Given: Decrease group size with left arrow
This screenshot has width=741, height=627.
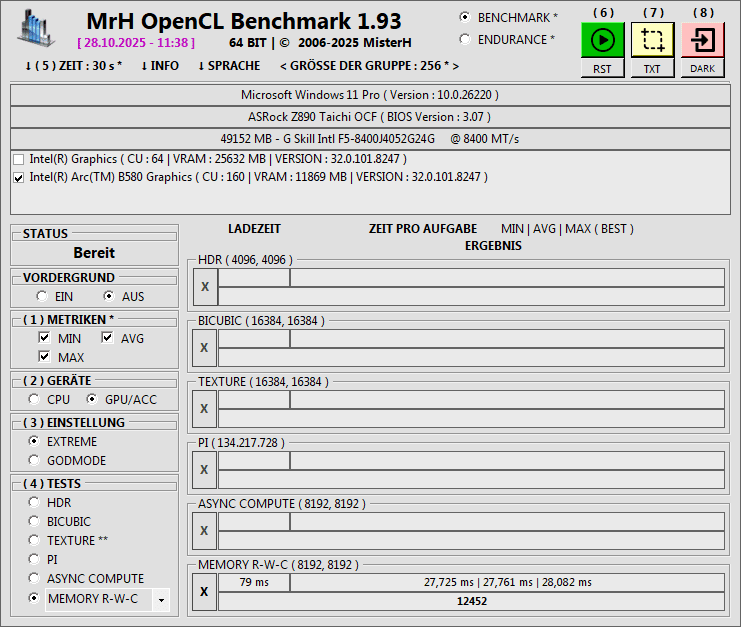Looking at the screenshot, I should [x=283, y=66].
